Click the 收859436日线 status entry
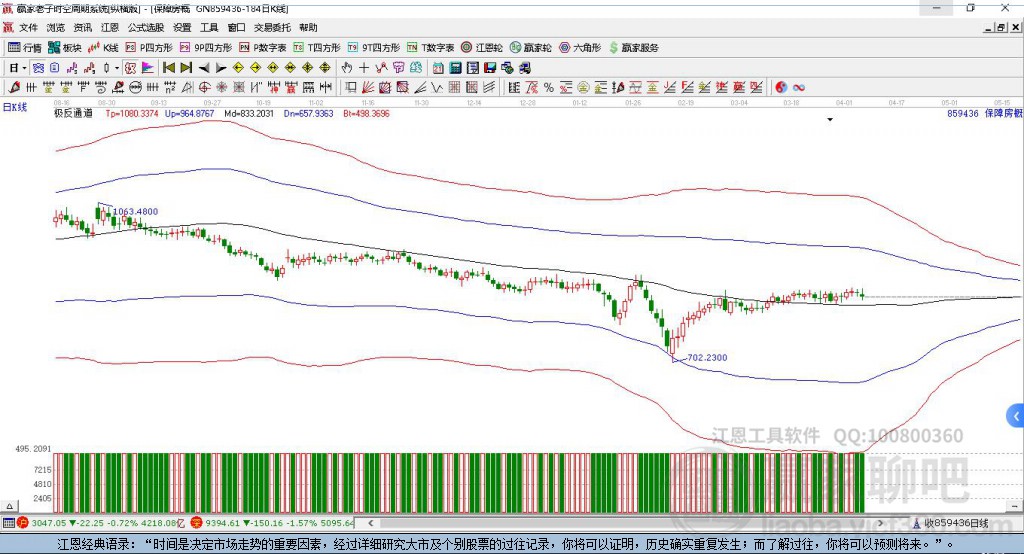This screenshot has height=554, width=1024. (x=956, y=523)
